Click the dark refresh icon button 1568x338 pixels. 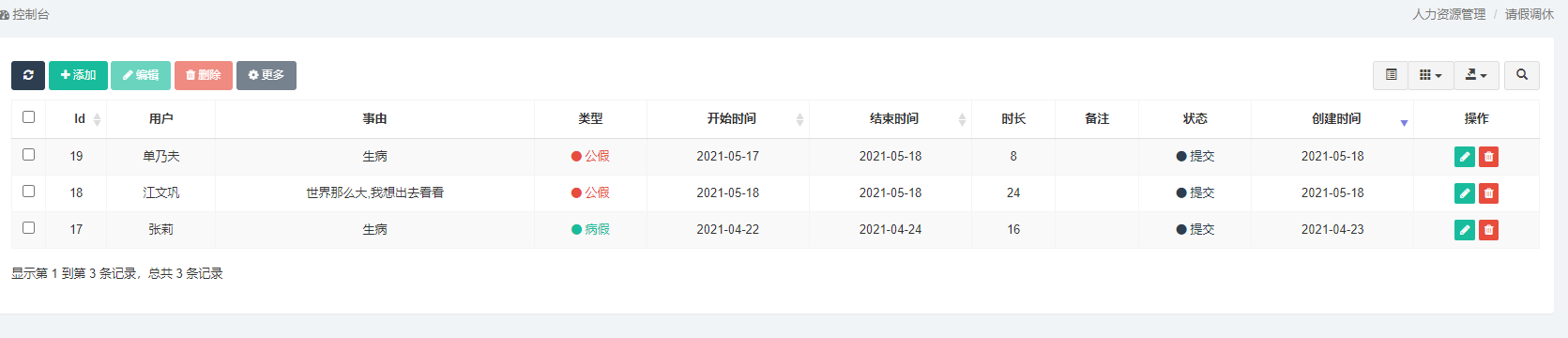[28, 75]
